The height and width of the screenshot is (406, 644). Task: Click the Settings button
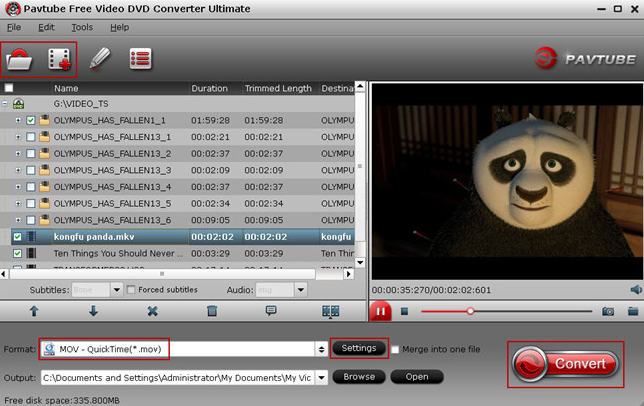[359, 348]
